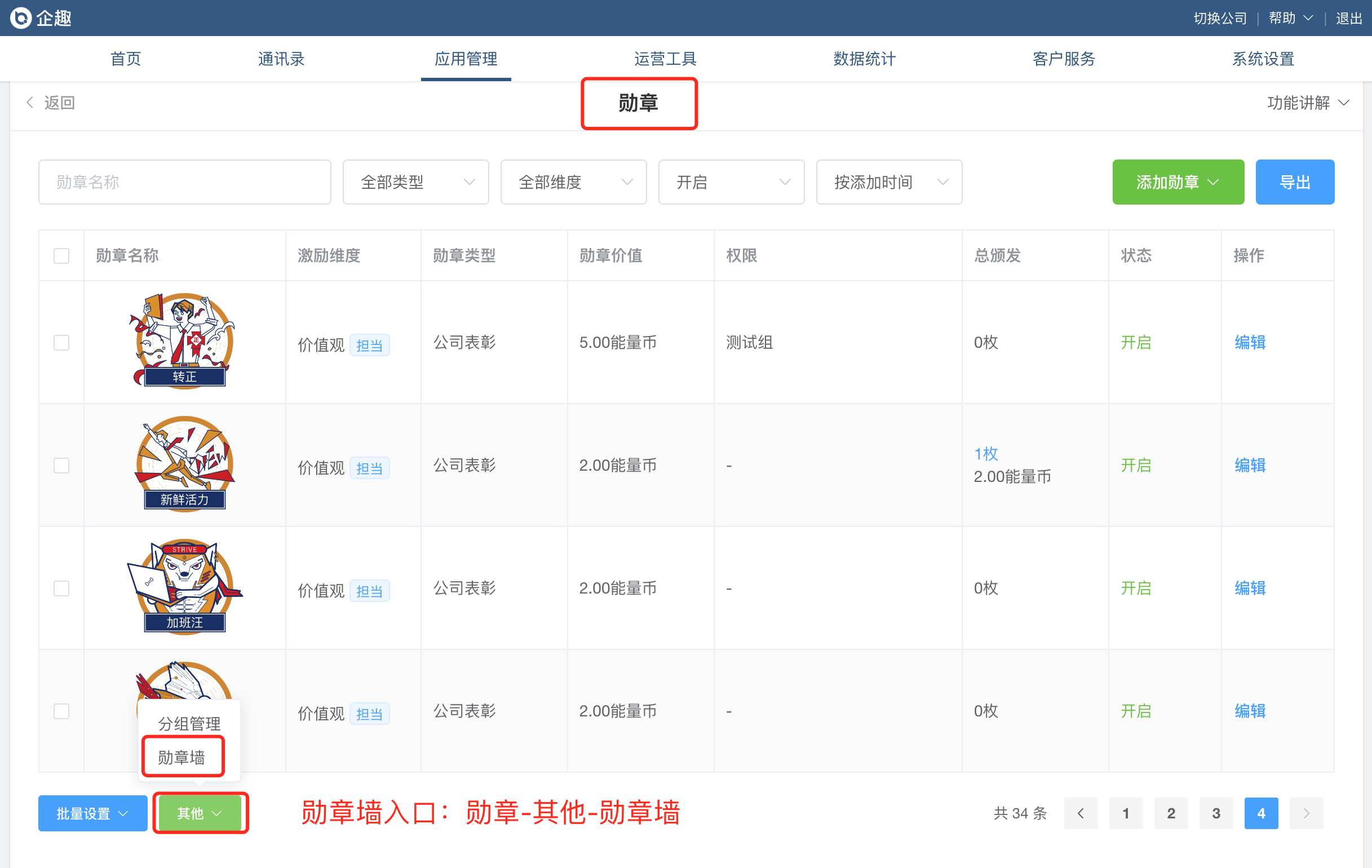Click 编辑 link for 新鲜活力 row
The image size is (1372, 868).
tap(1250, 466)
